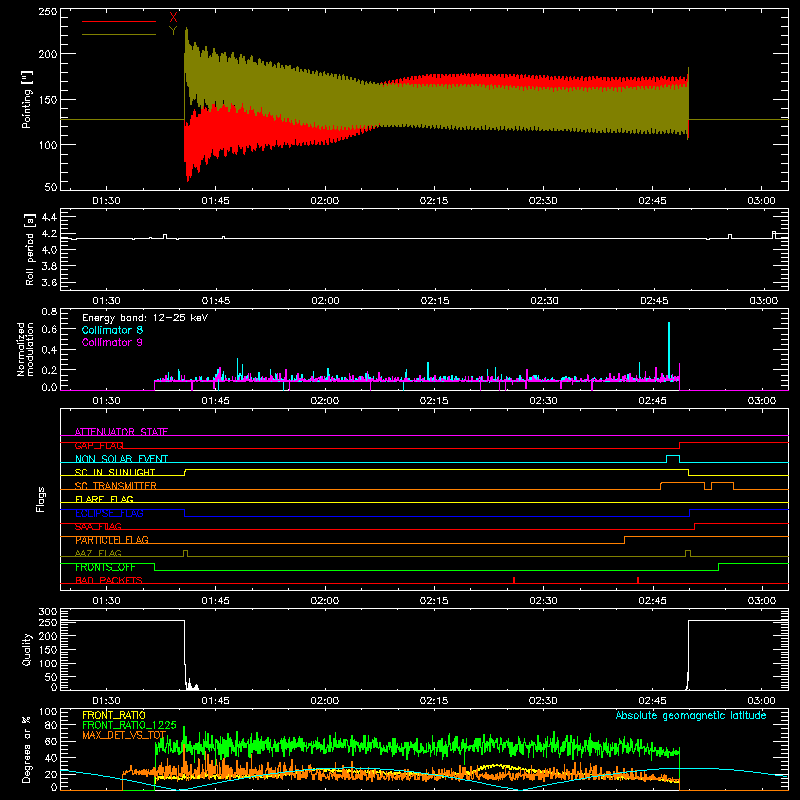Select the FRONT_RATIO_1225 legend label
Viewport: 800px width, 800px height.
129,725
